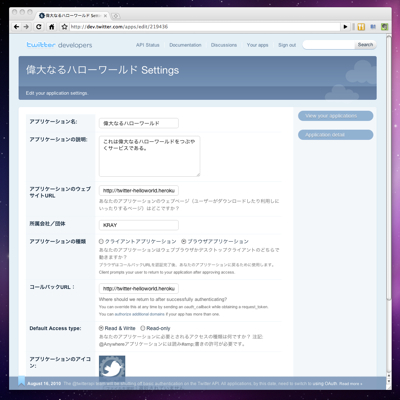Image resolution: width=400 pixels, height=400 pixels.
Task: Click the scrollbar down arrow at bottom
Action: pos(388,382)
